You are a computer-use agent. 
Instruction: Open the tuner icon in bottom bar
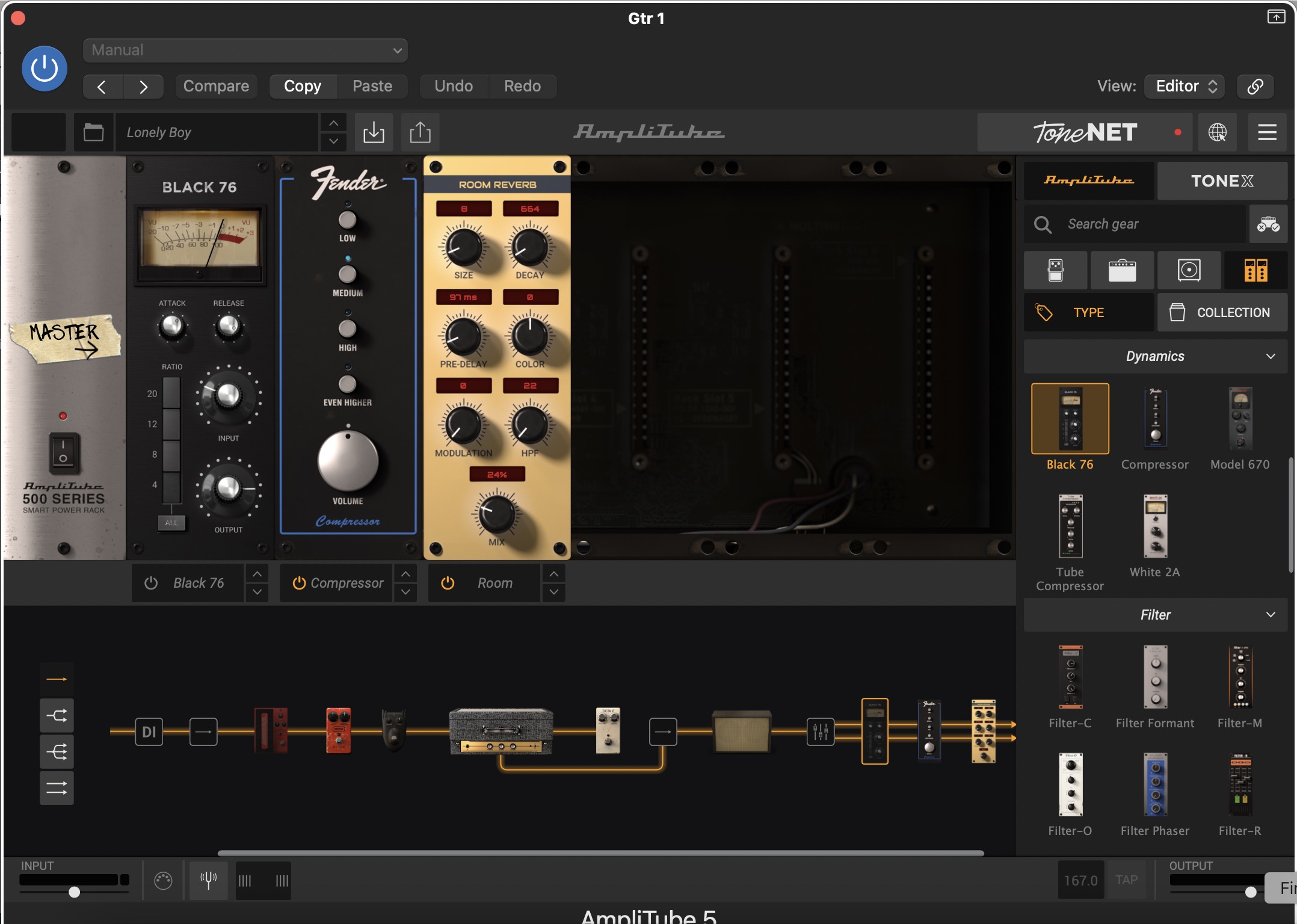click(208, 881)
